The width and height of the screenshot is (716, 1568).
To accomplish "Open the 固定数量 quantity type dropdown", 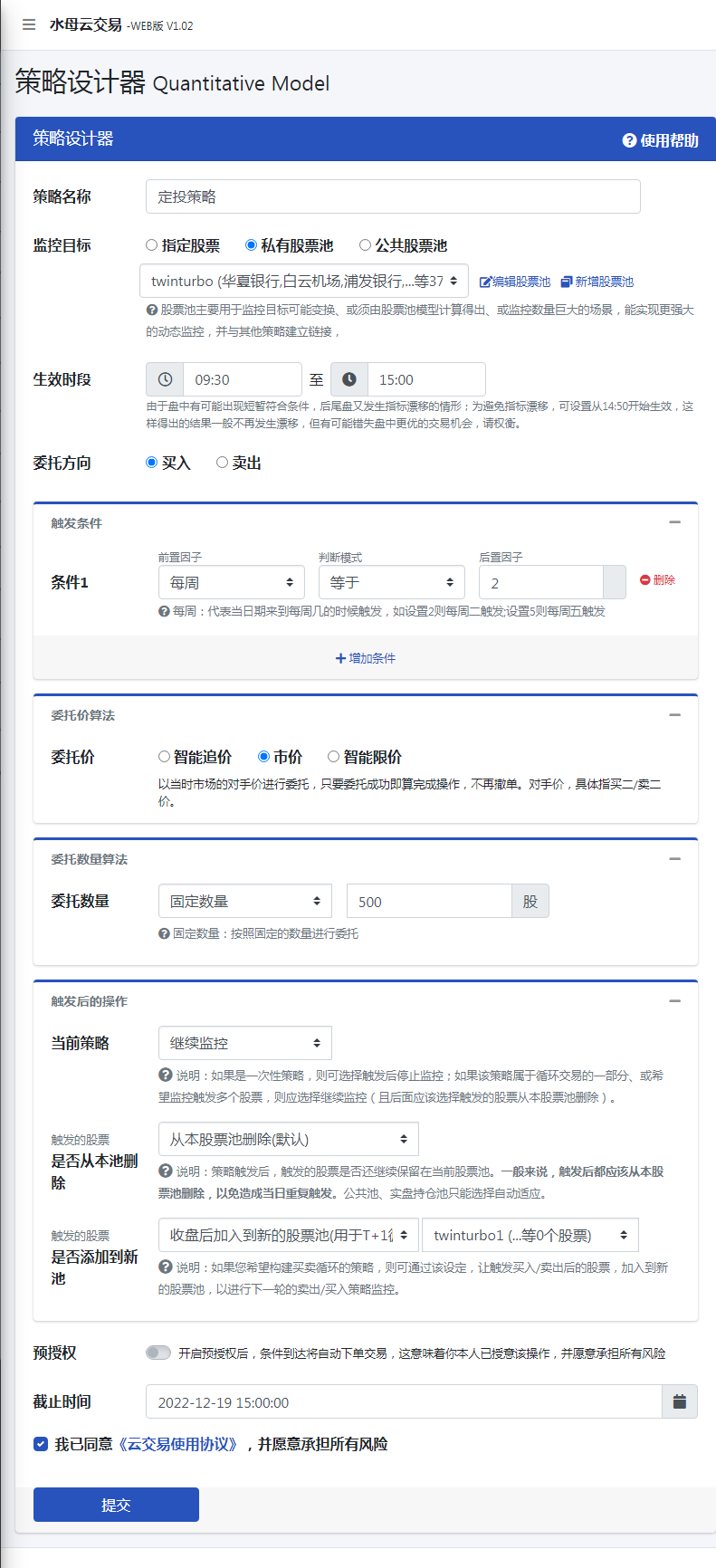I will [x=244, y=901].
